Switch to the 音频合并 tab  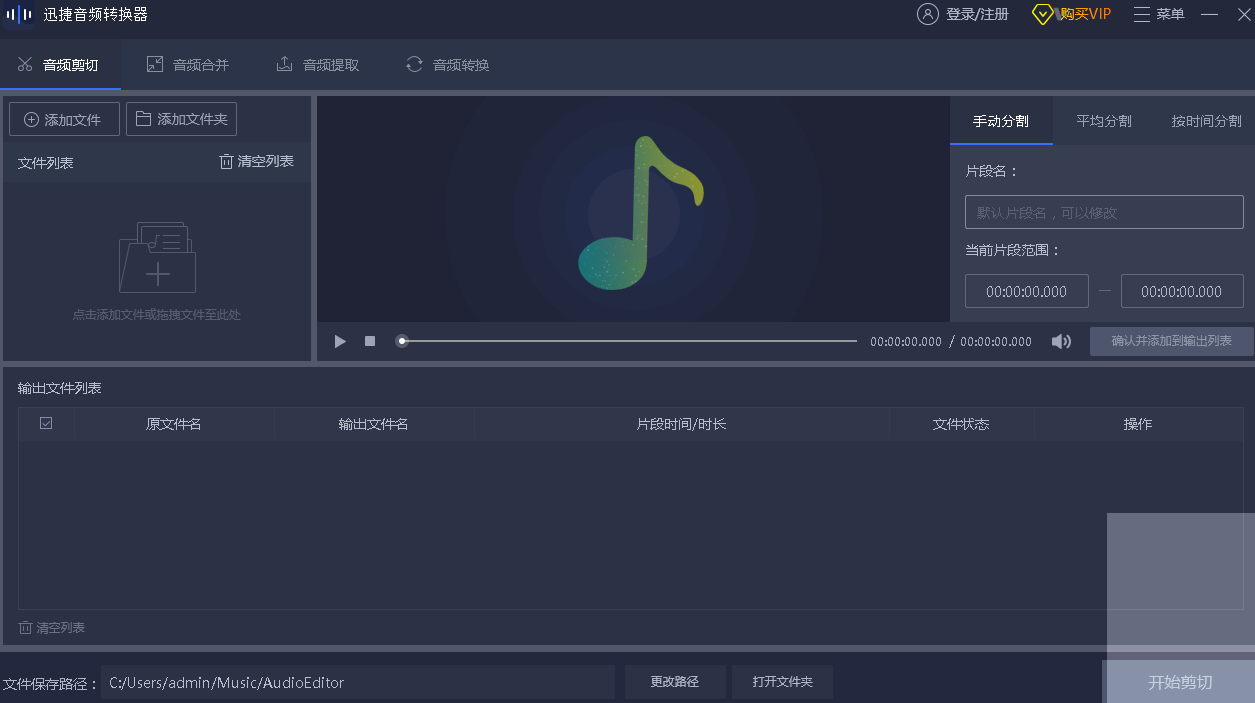[x=188, y=65]
